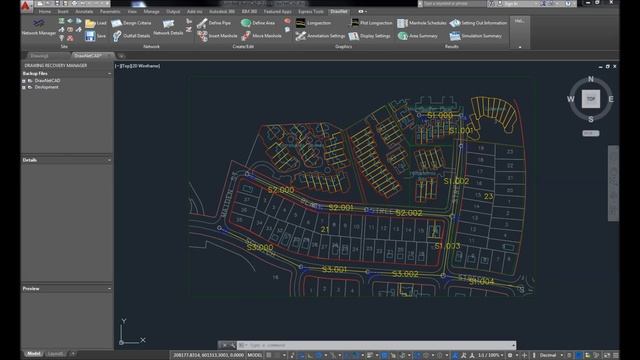Open the WCS dropdown below ViewCube
The image size is (640, 360).
point(591,133)
